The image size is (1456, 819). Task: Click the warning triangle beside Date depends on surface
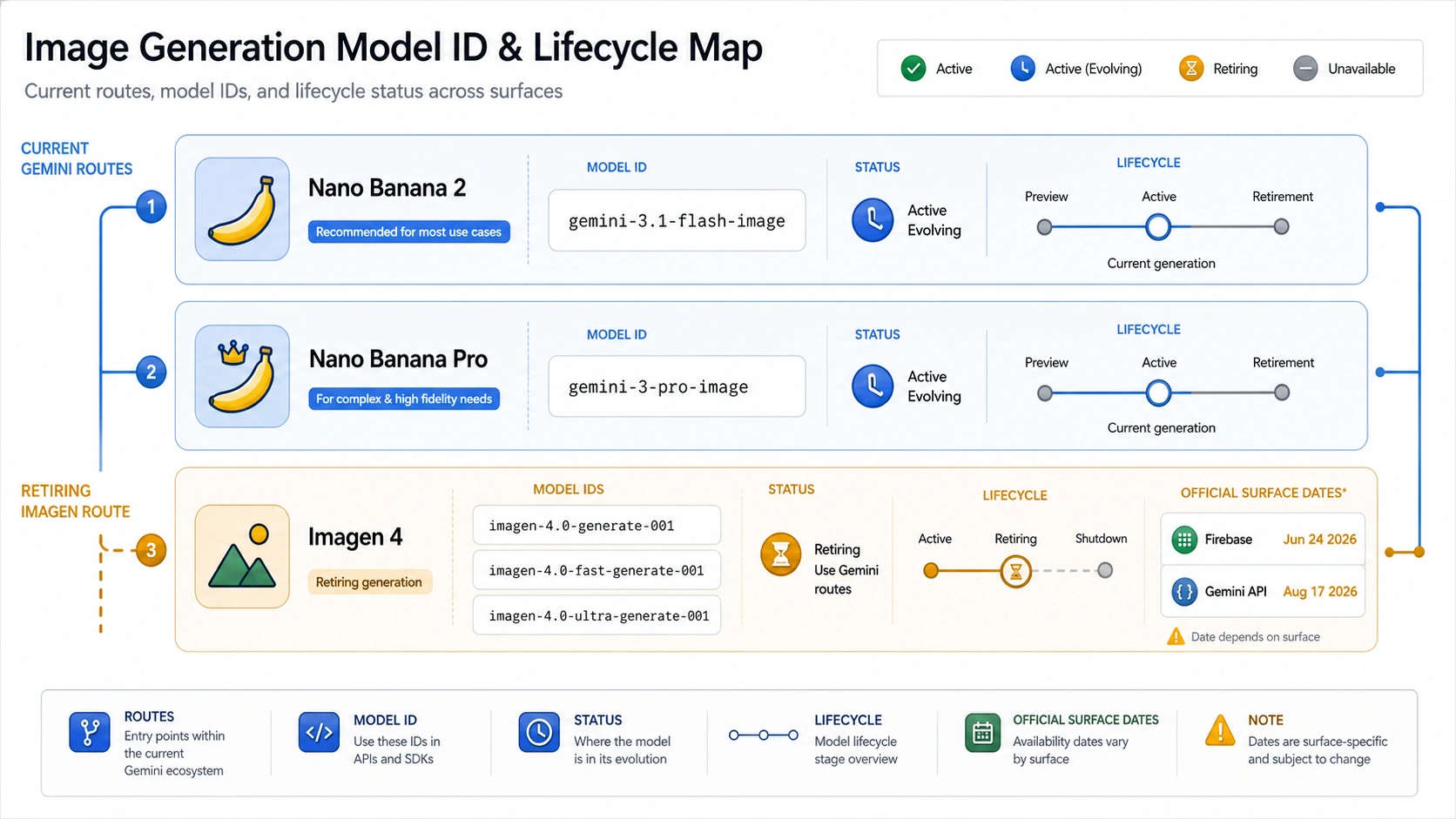[1176, 636]
